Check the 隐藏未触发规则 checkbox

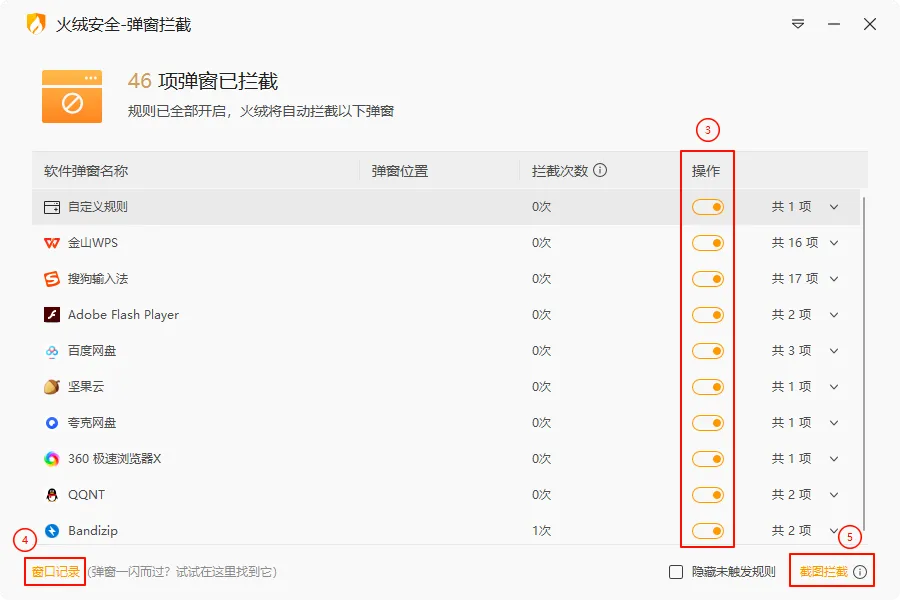(x=676, y=572)
